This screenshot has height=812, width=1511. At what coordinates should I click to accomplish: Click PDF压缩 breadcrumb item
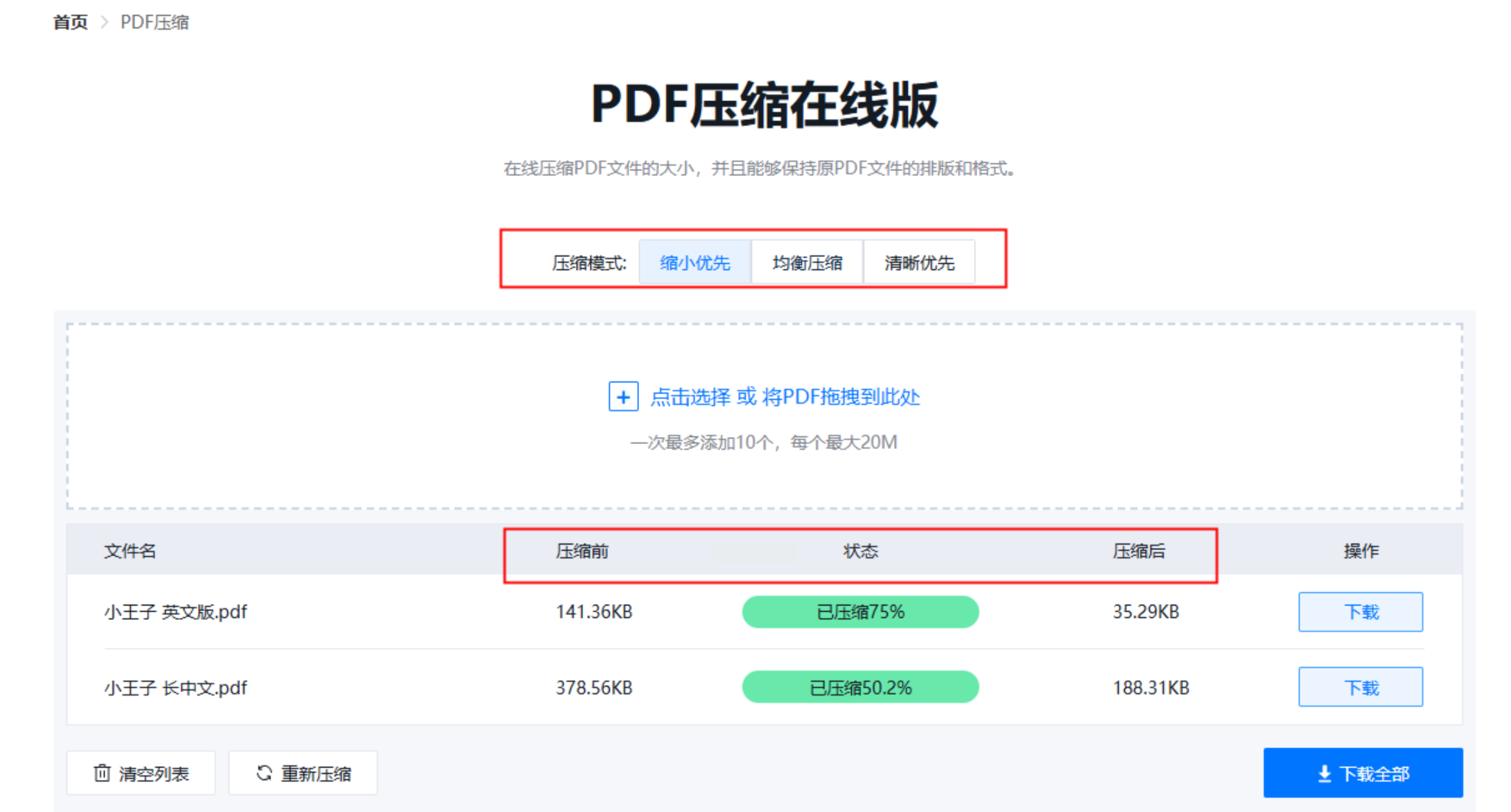click(155, 22)
